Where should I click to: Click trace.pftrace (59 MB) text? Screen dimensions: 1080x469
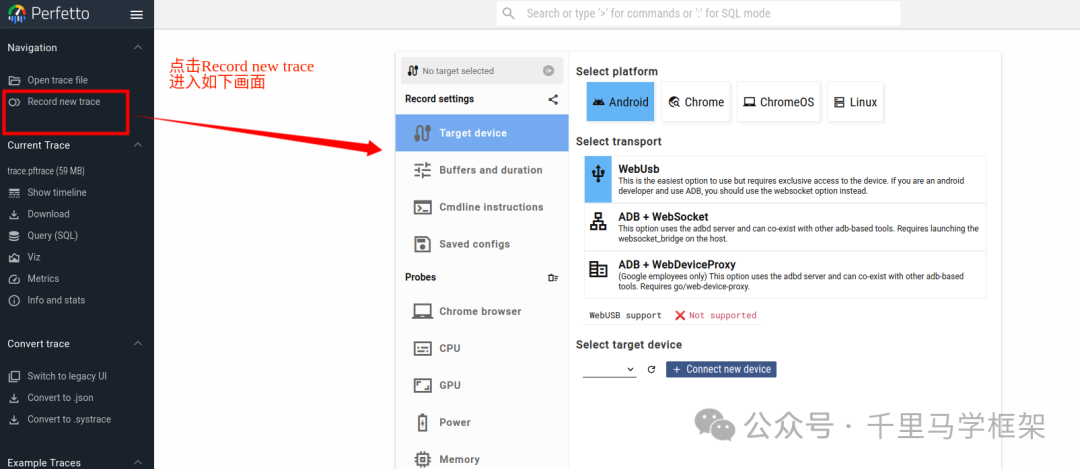click(x=46, y=171)
